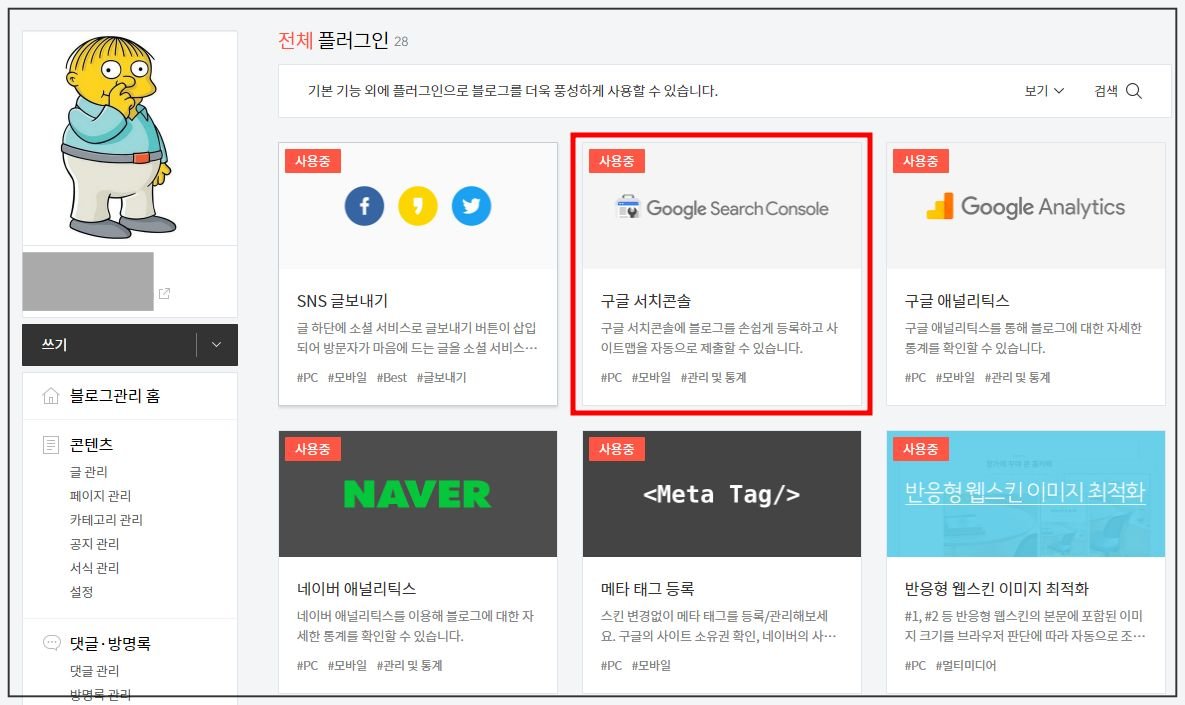
Task: Click the 구글 애널리틱스 description text
Action: point(1023,339)
